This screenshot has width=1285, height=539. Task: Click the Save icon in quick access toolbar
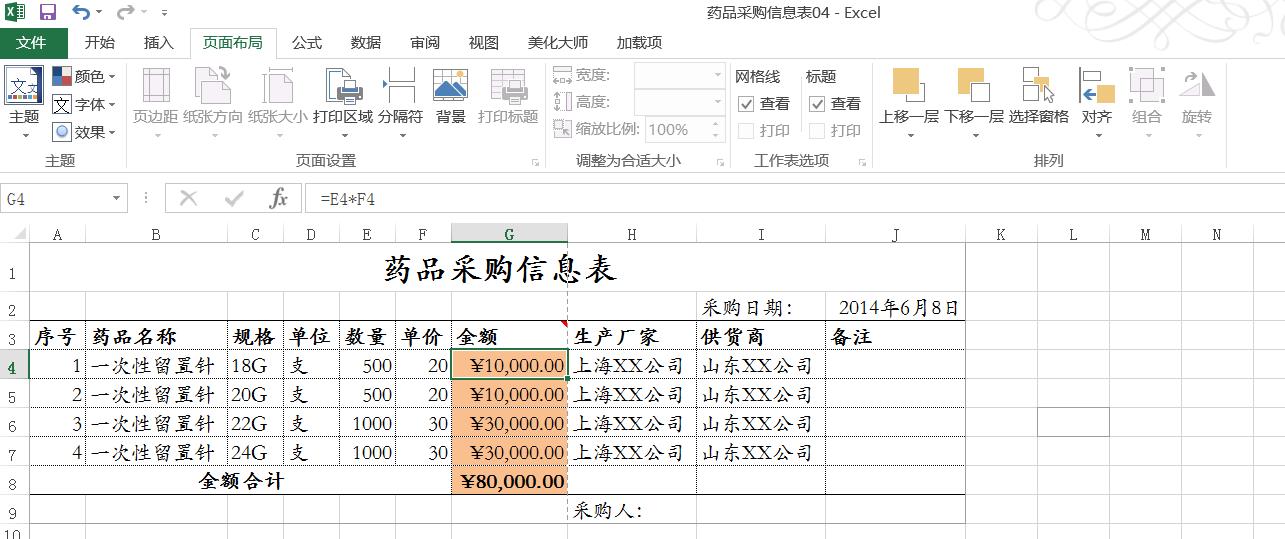click(47, 13)
